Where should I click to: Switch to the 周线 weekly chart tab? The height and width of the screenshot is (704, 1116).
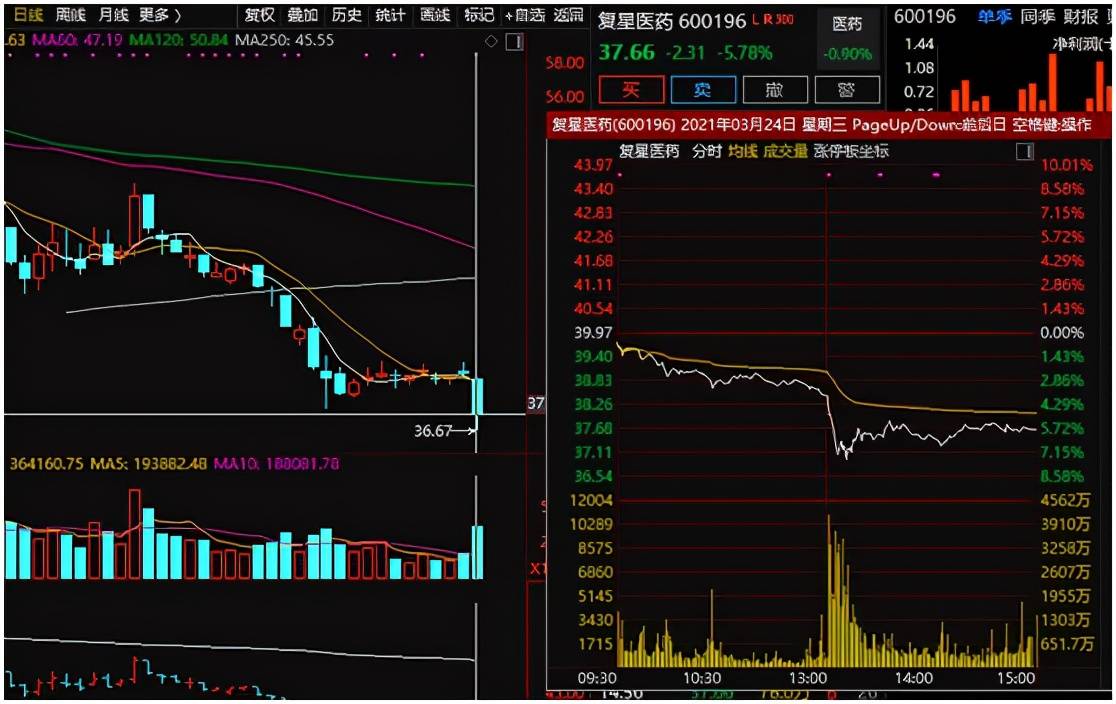pyautogui.click(x=71, y=15)
